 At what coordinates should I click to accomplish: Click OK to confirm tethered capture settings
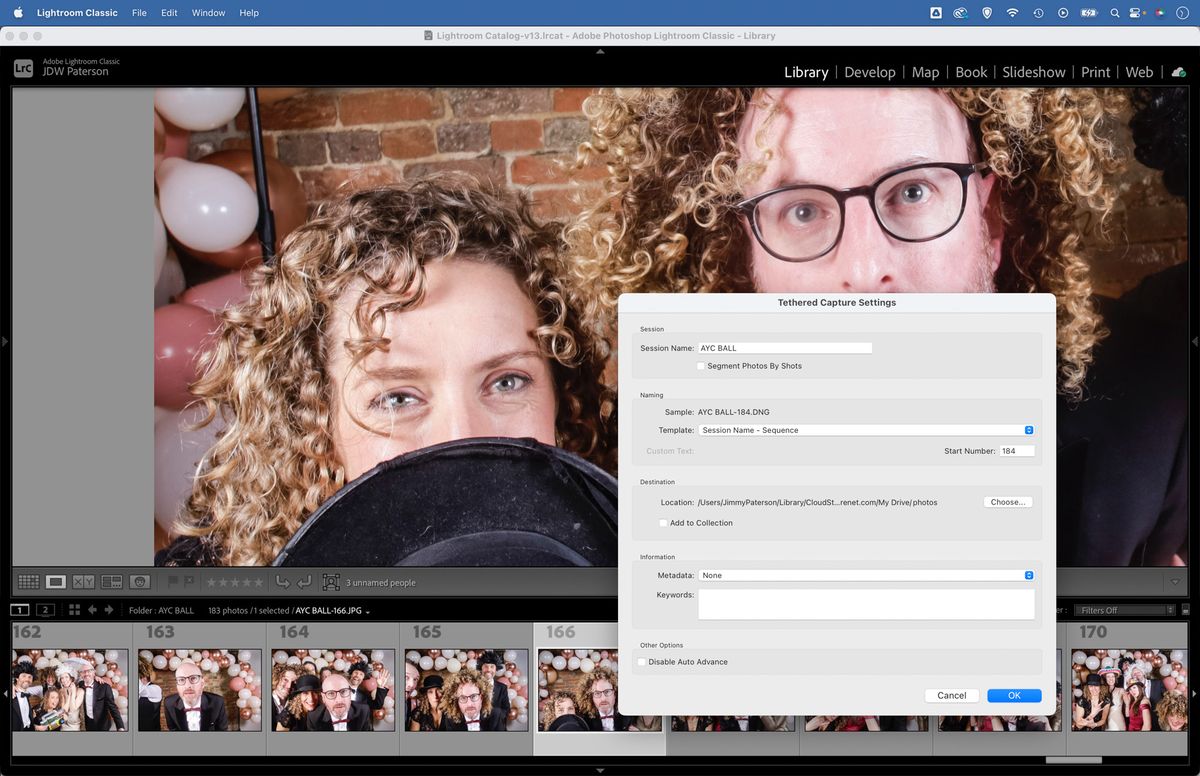[1014, 695]
